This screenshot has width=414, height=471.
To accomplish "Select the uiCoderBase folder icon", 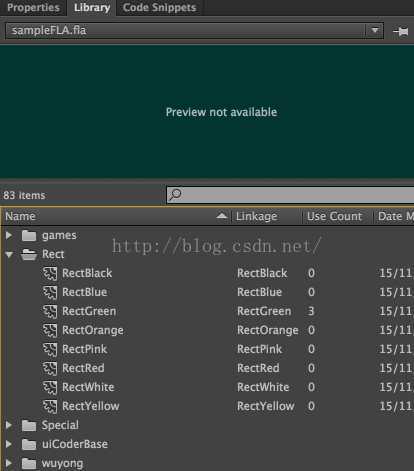I will [29, 444].
